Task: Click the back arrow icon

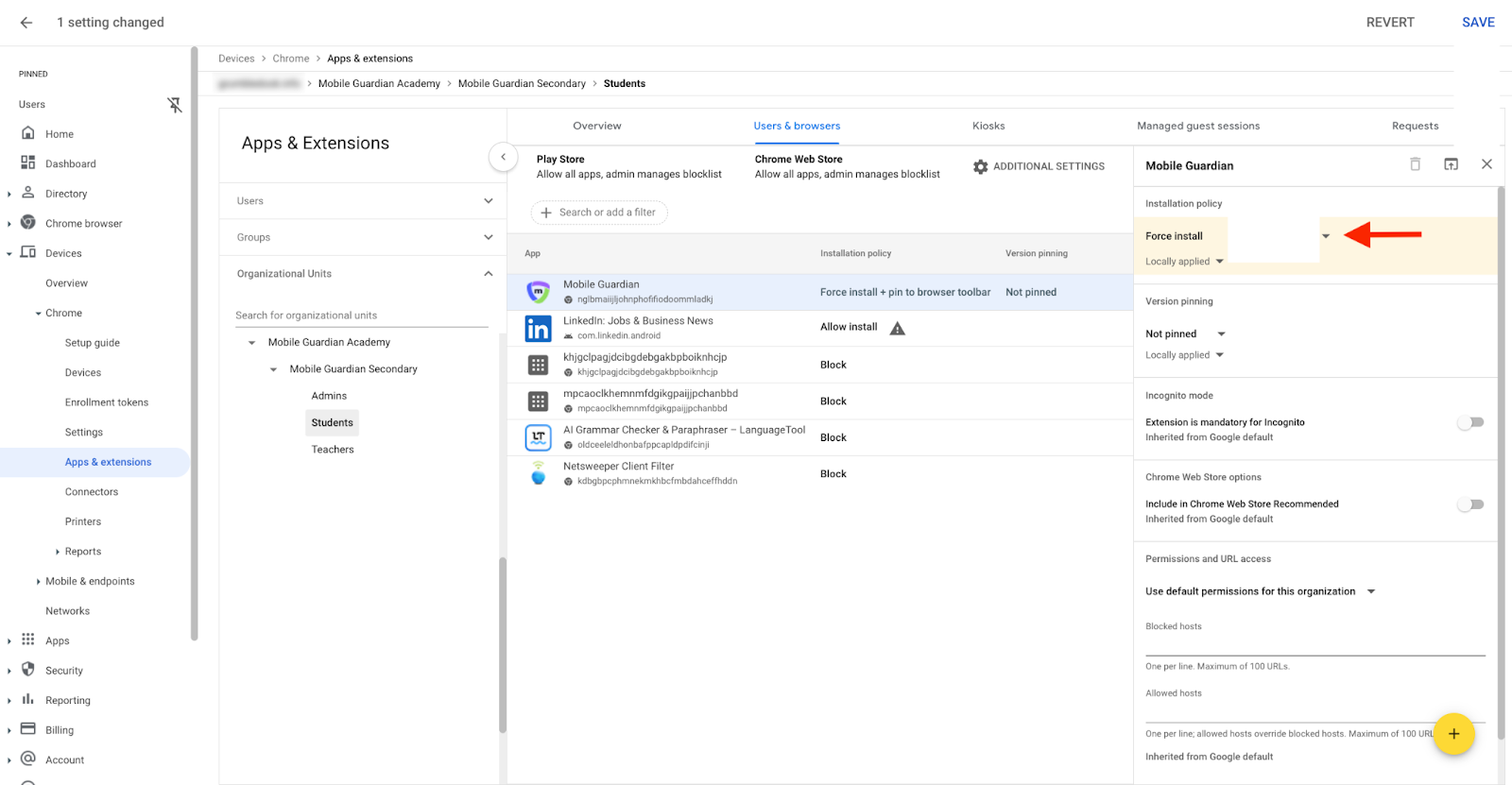Action: (x=26, y=23)
